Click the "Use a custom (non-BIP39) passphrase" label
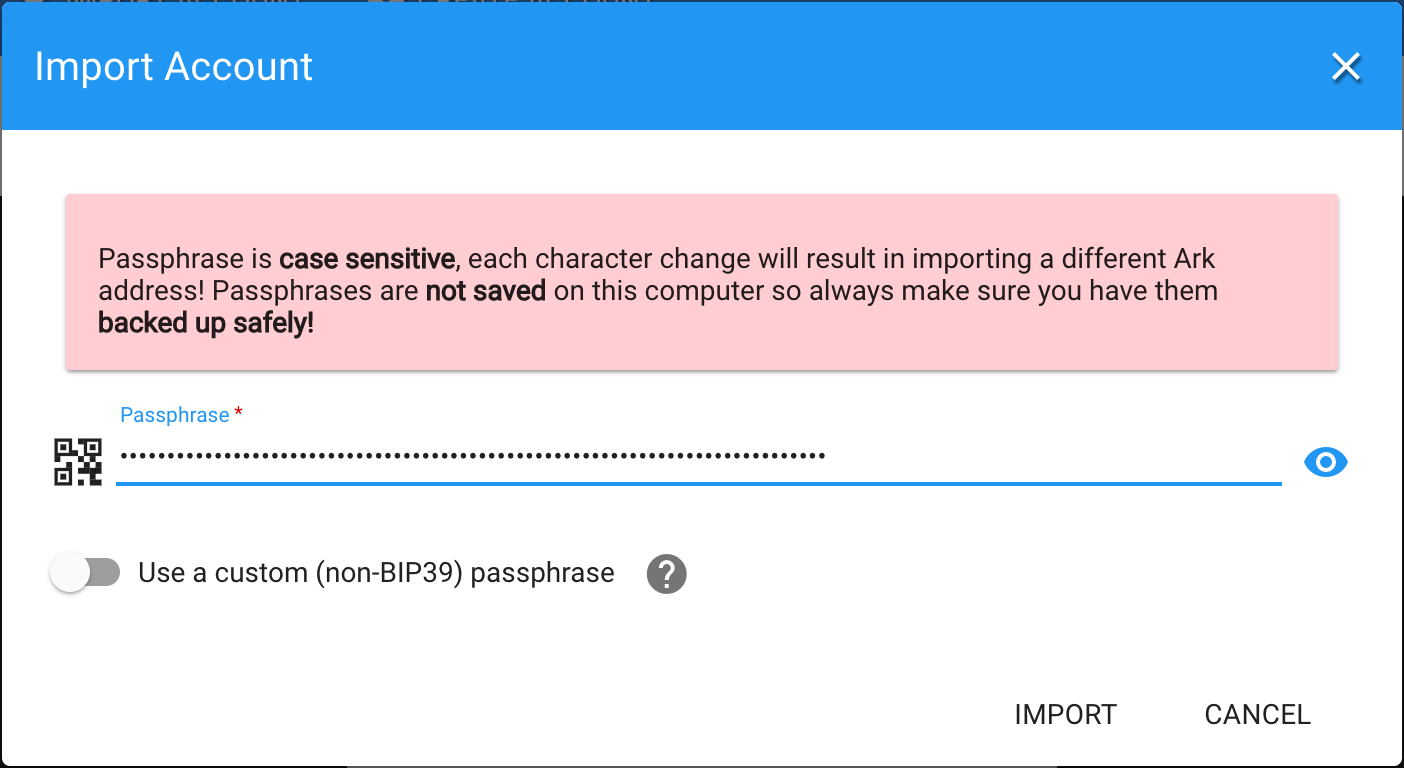The image size is (1404, 768). click(376, 573)
